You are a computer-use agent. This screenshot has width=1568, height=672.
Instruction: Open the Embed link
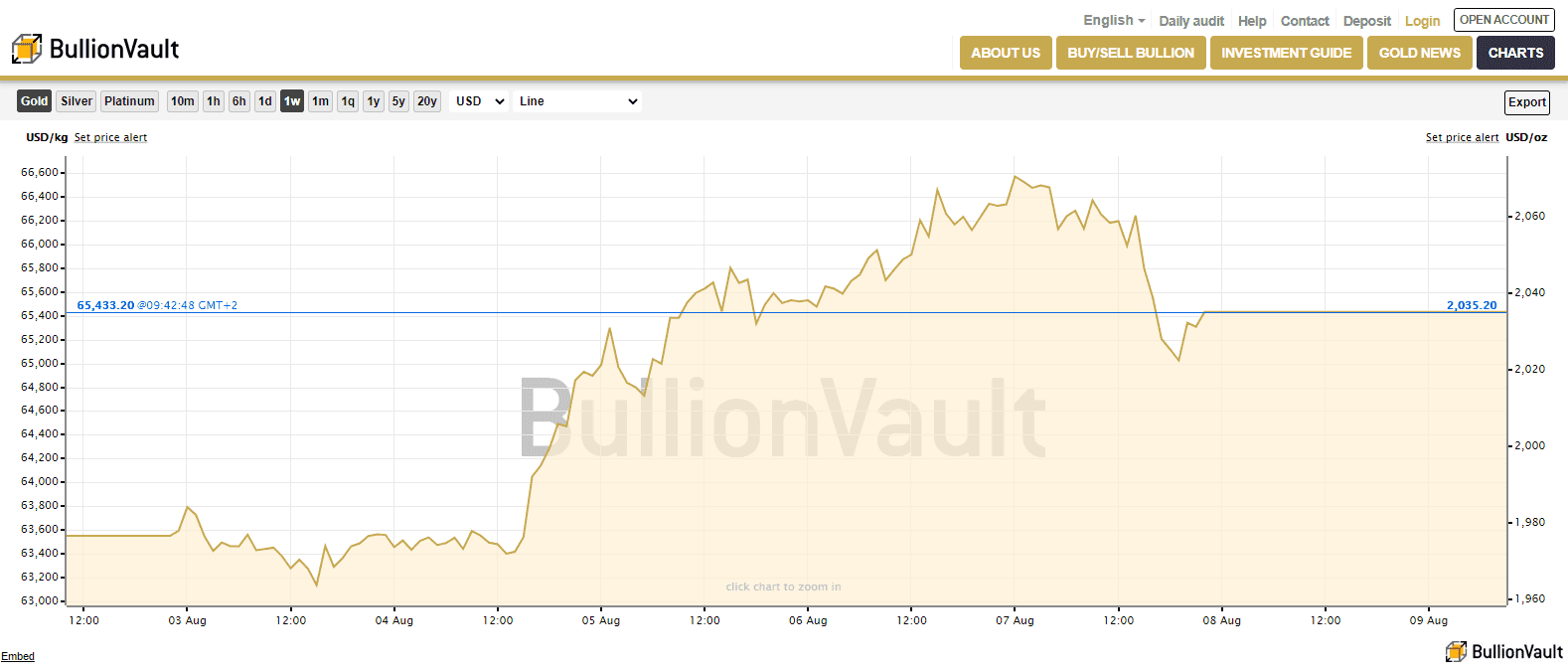coord(18,656)
